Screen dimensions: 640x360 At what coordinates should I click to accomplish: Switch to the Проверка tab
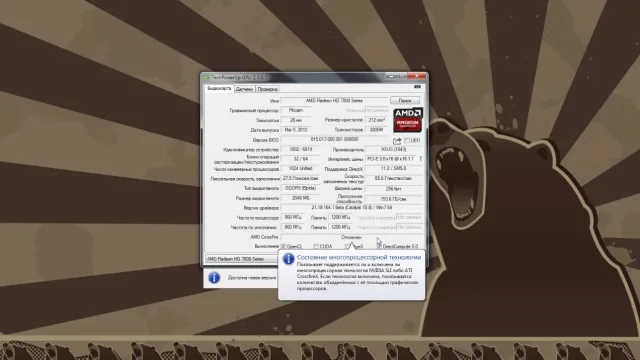click(268, 89)
